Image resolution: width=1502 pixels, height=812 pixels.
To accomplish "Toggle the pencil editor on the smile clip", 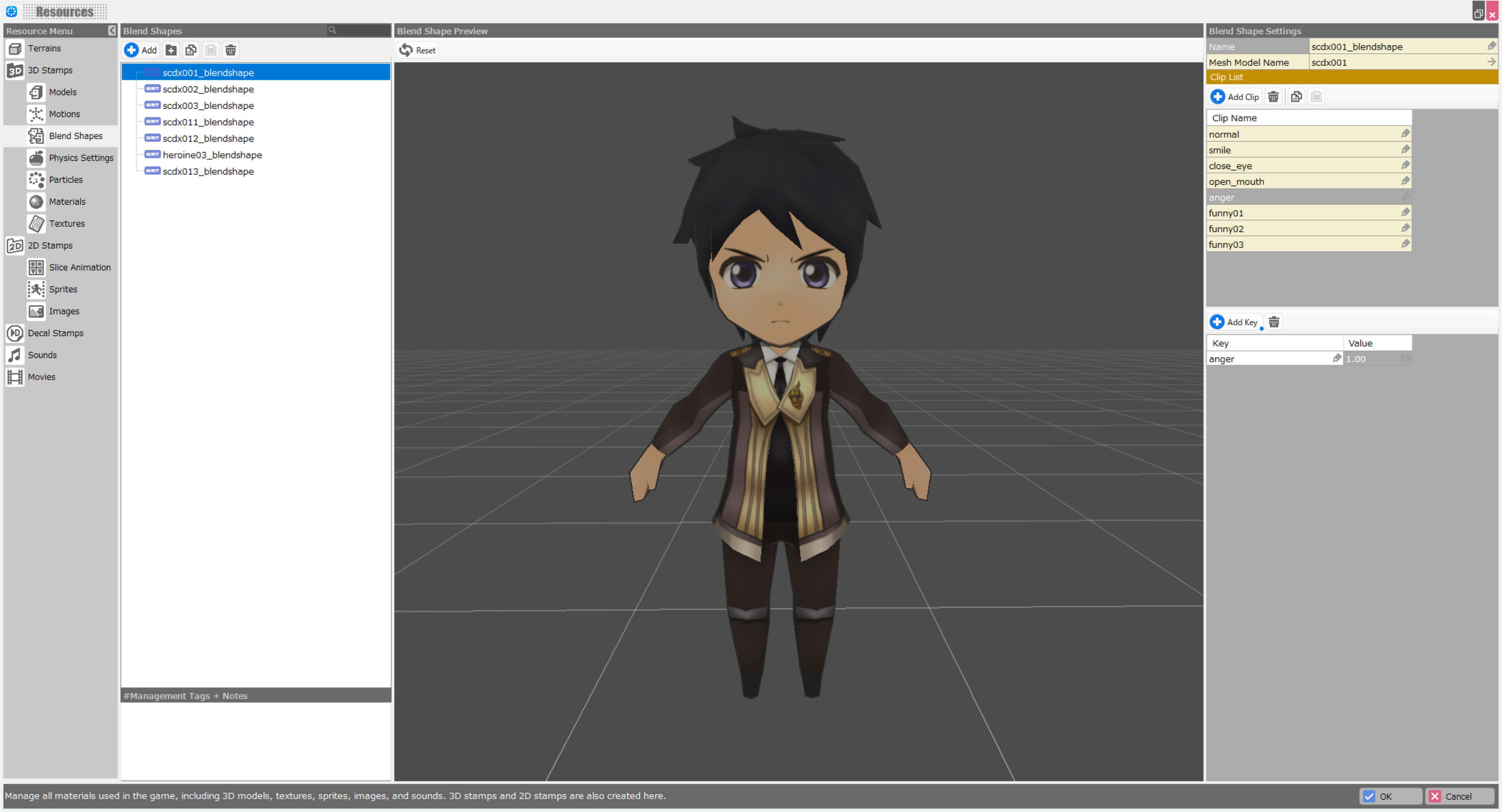I will click(x=1405, y=149).
